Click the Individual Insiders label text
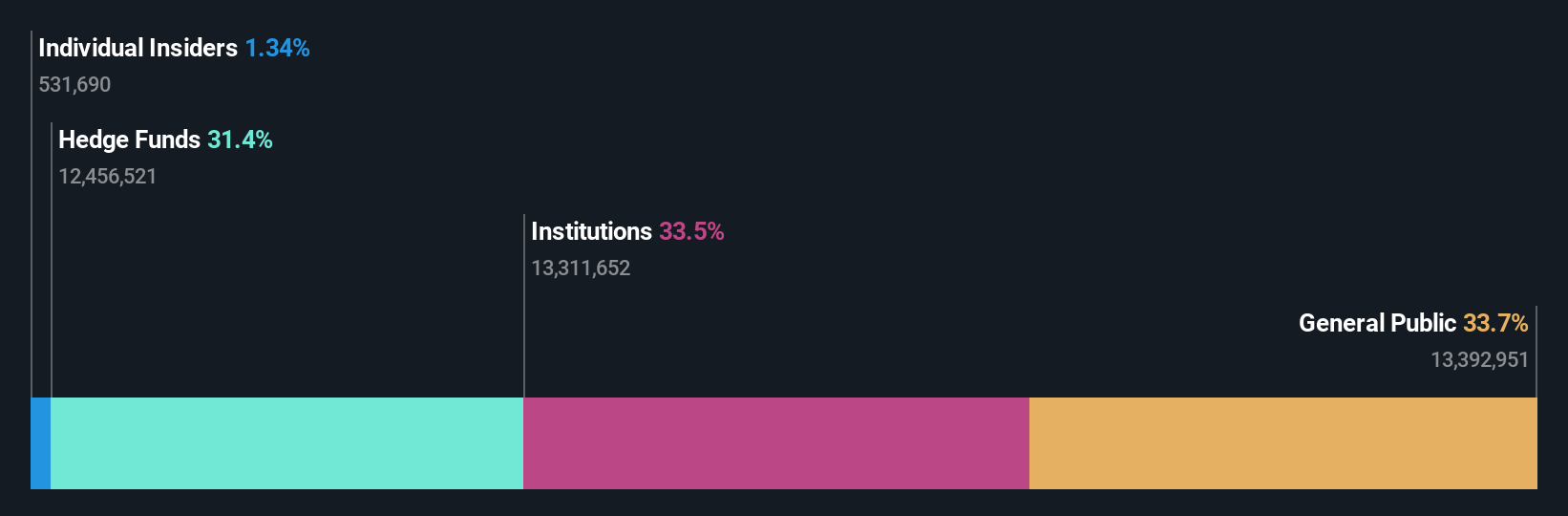This screenshot has height=516, width=1568. coord(138,48)
